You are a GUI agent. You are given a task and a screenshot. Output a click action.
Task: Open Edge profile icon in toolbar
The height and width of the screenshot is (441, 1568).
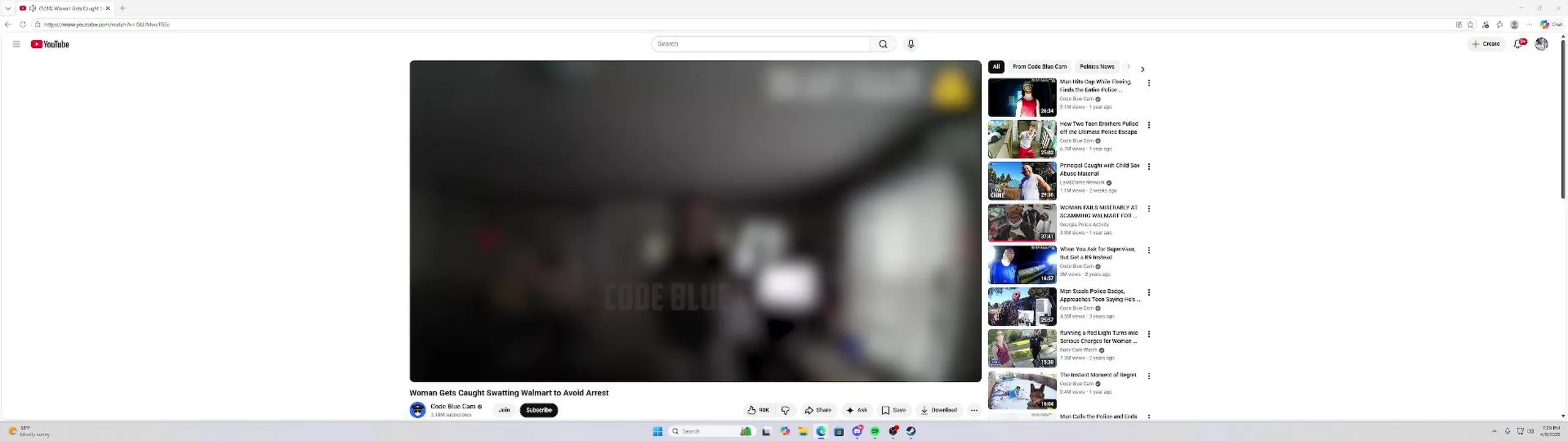click(1515, 24)
